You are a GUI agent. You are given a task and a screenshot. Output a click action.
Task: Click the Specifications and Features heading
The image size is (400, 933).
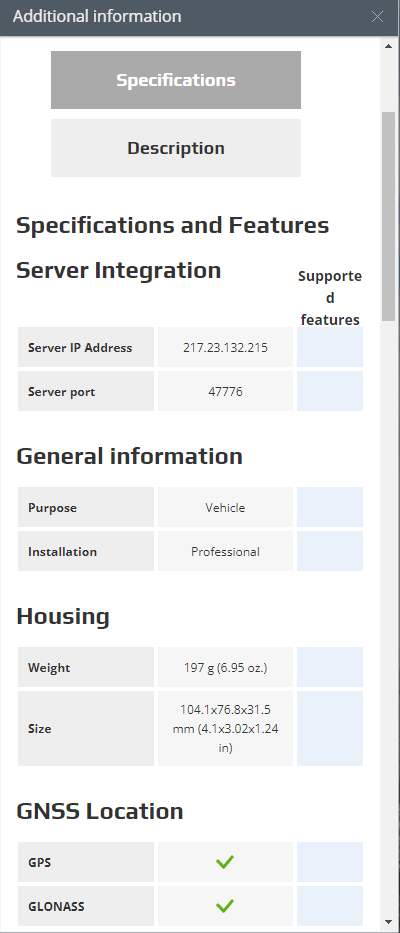click(x=173, y=226)
